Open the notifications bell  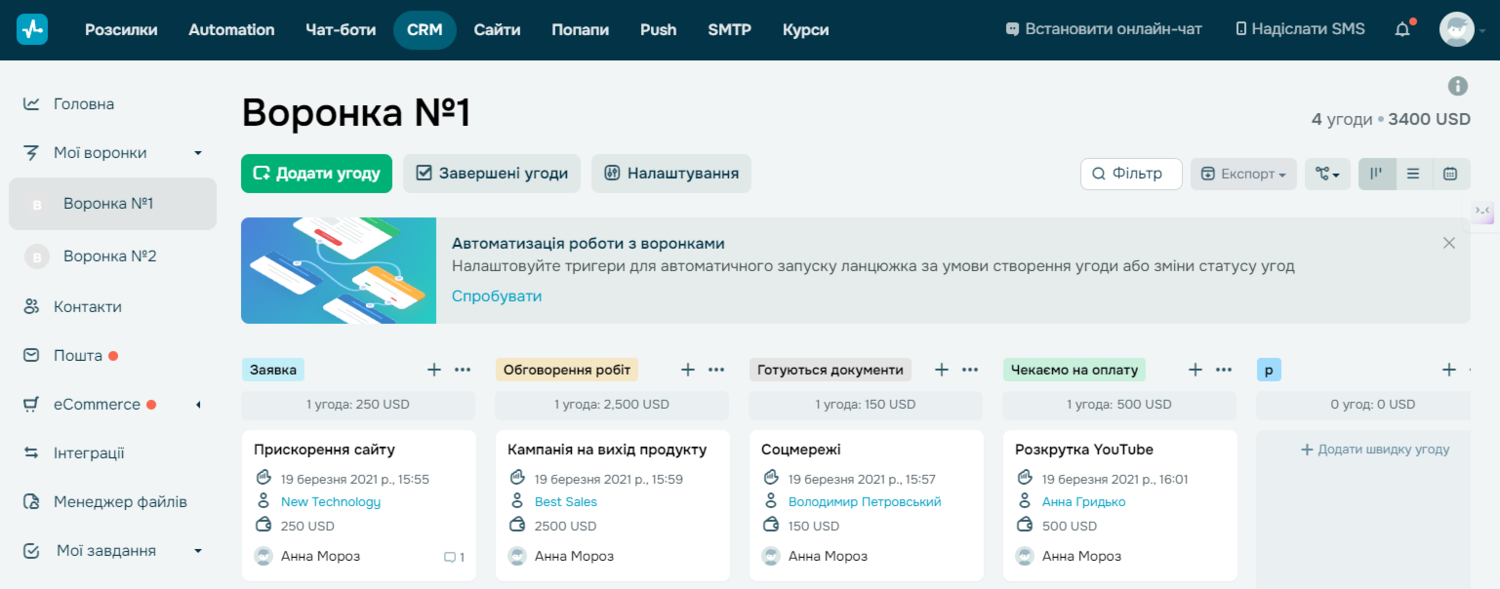pos(1402,28)
